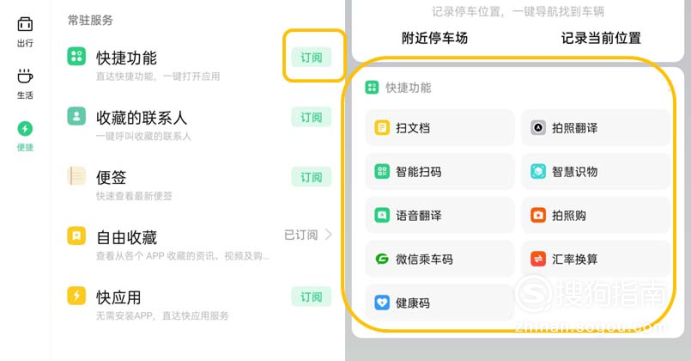
Task: Subscribe to 收藏的联系人 service
Action: (311, 117)
